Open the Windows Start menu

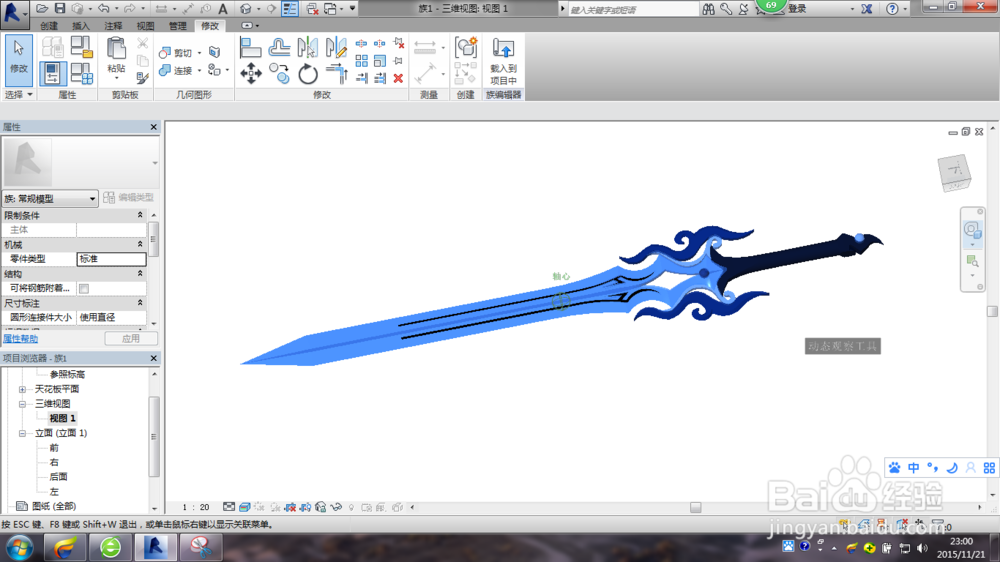point(20,548)
